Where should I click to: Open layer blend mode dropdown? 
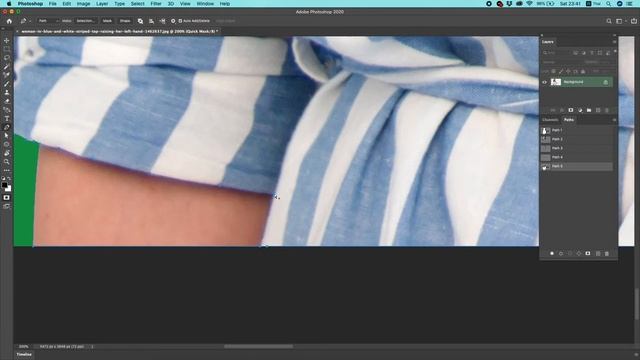point(560,62)
